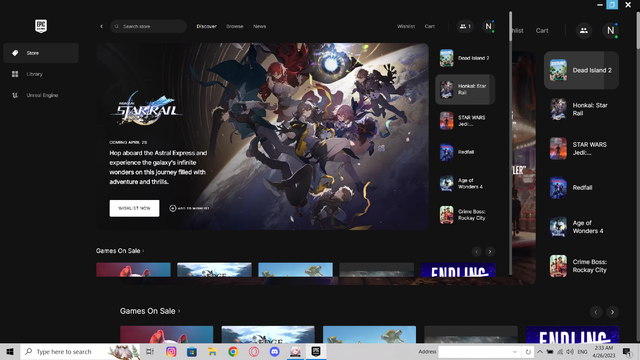Open File Explorer from the taskbar
This screenshot has width=640, height=360.
pyautogui.click(x=212, y=351)
